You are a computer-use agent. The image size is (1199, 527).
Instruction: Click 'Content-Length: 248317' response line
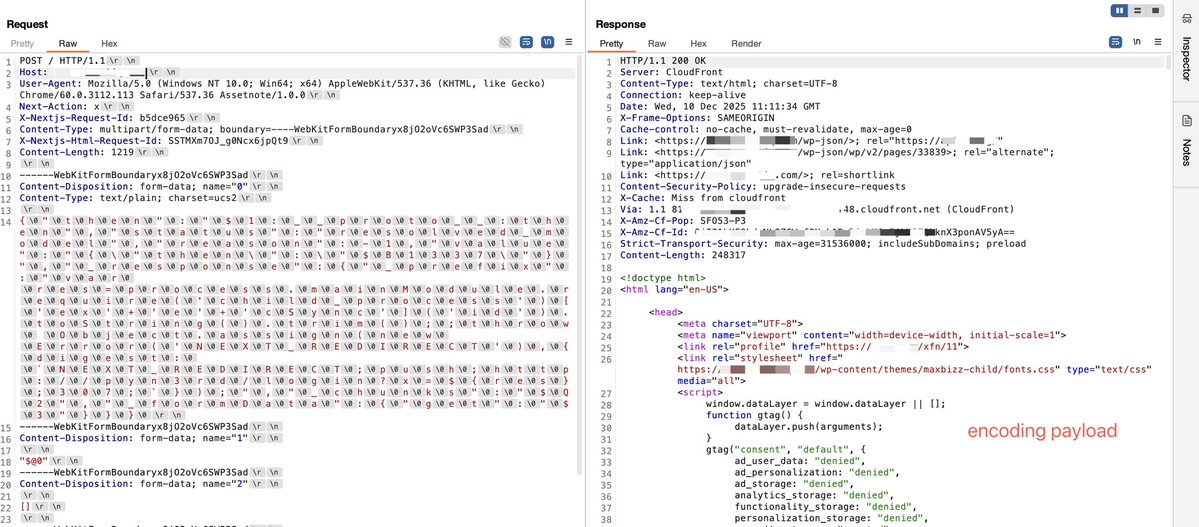click(x=684, y=253)
